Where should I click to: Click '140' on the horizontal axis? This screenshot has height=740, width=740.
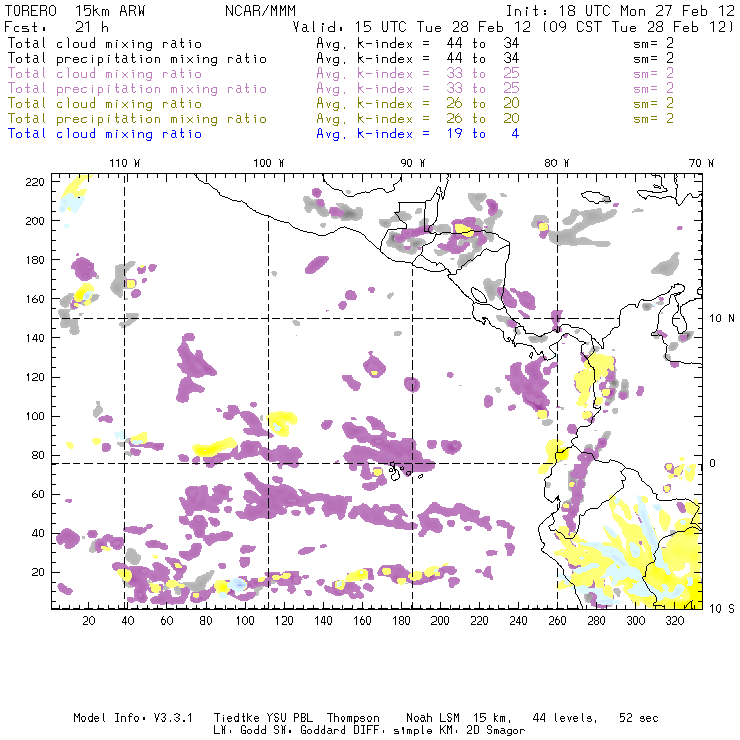click(323, 621)
